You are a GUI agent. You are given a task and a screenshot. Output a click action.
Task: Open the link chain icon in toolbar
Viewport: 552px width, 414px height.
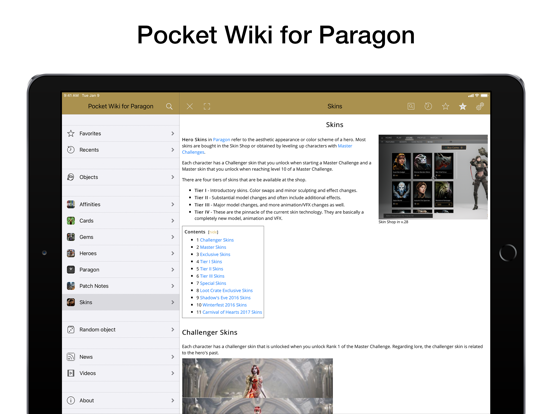(480, 106)
